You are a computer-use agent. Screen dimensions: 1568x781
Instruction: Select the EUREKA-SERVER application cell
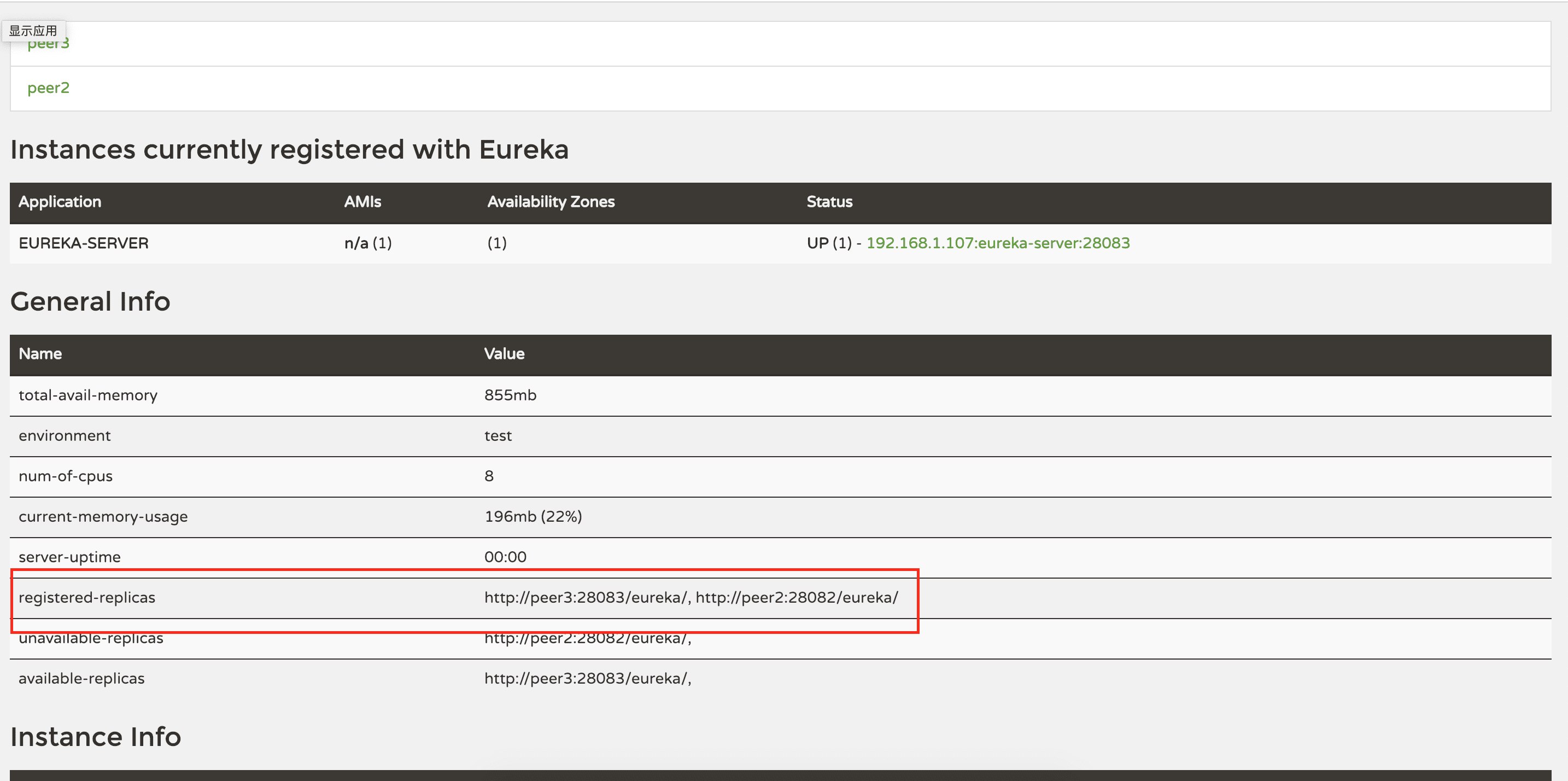[84, 243]
